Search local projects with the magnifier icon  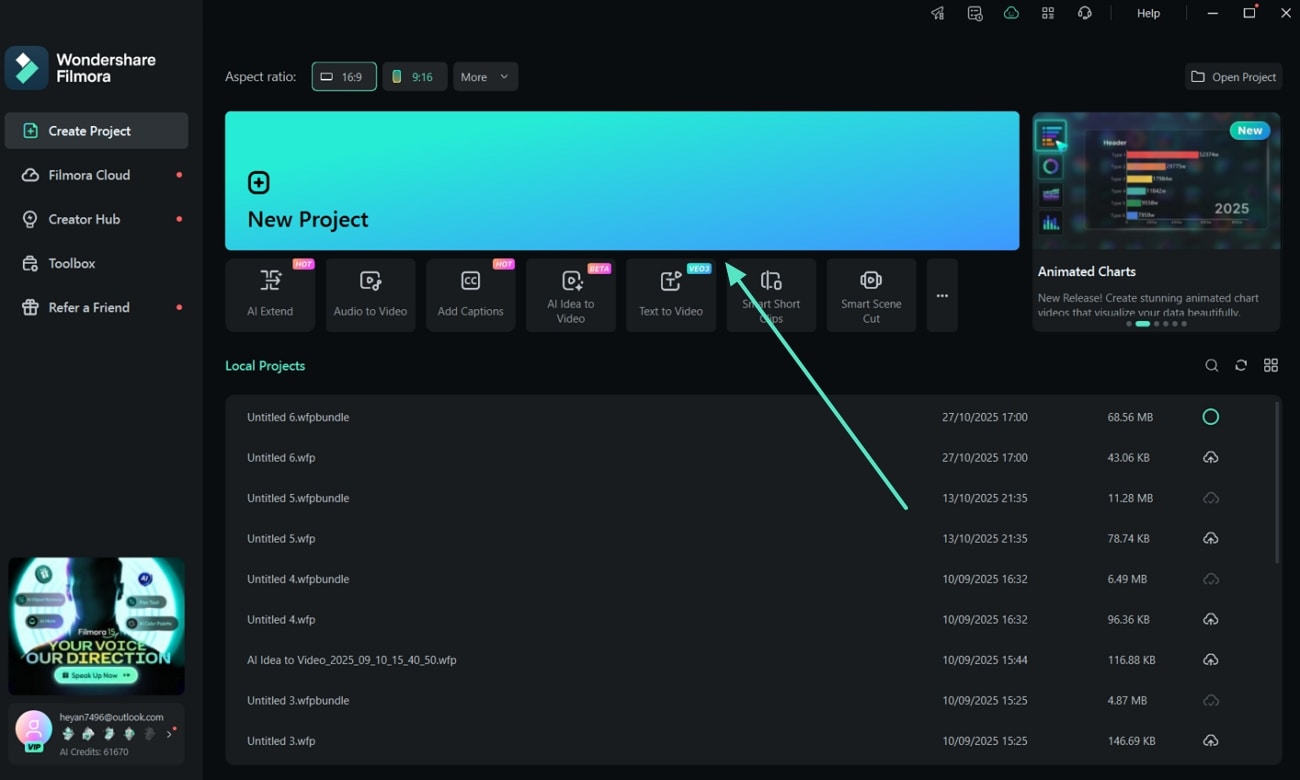[x=1211, y=366]
